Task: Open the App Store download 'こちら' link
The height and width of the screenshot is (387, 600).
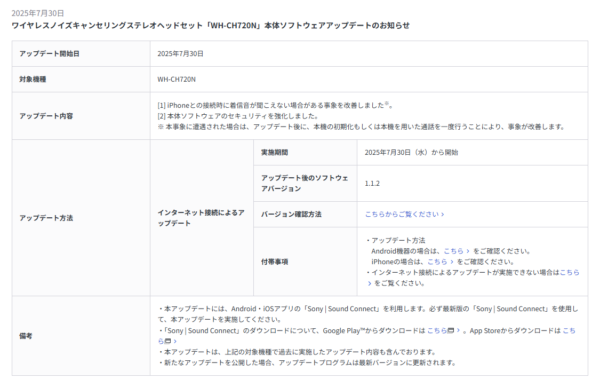Action: coord(569,330)
